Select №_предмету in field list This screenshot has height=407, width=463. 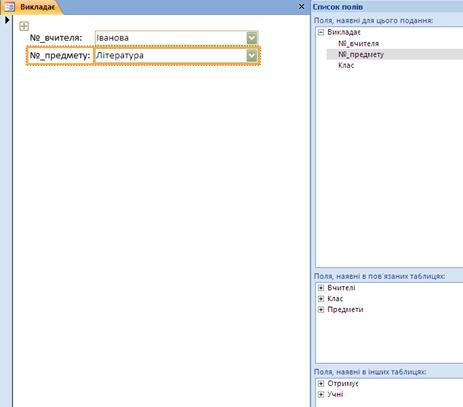(361, 54)
